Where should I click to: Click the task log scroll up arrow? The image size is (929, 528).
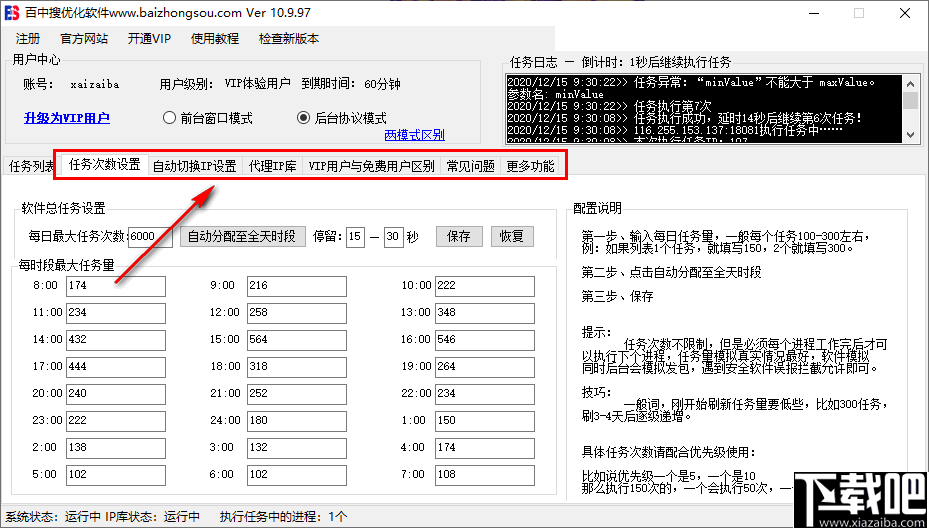tap(911, 82)
